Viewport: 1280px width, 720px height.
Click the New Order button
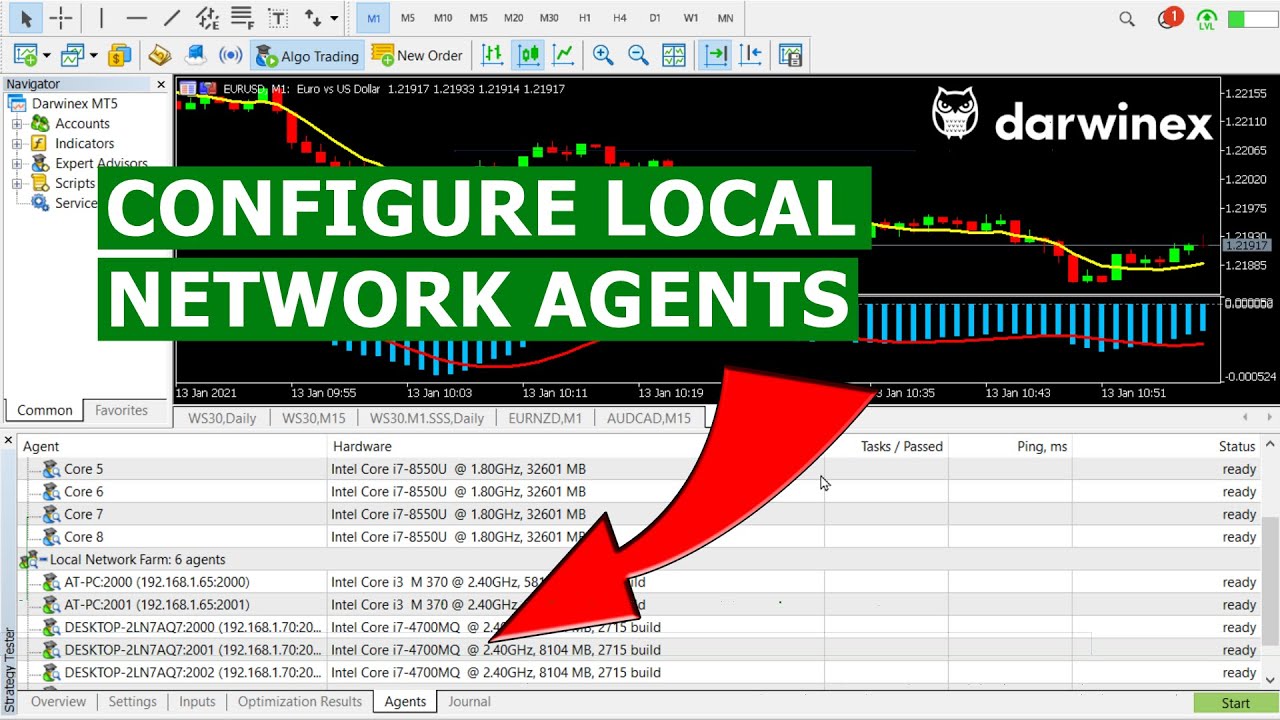(x=417, y=56)
